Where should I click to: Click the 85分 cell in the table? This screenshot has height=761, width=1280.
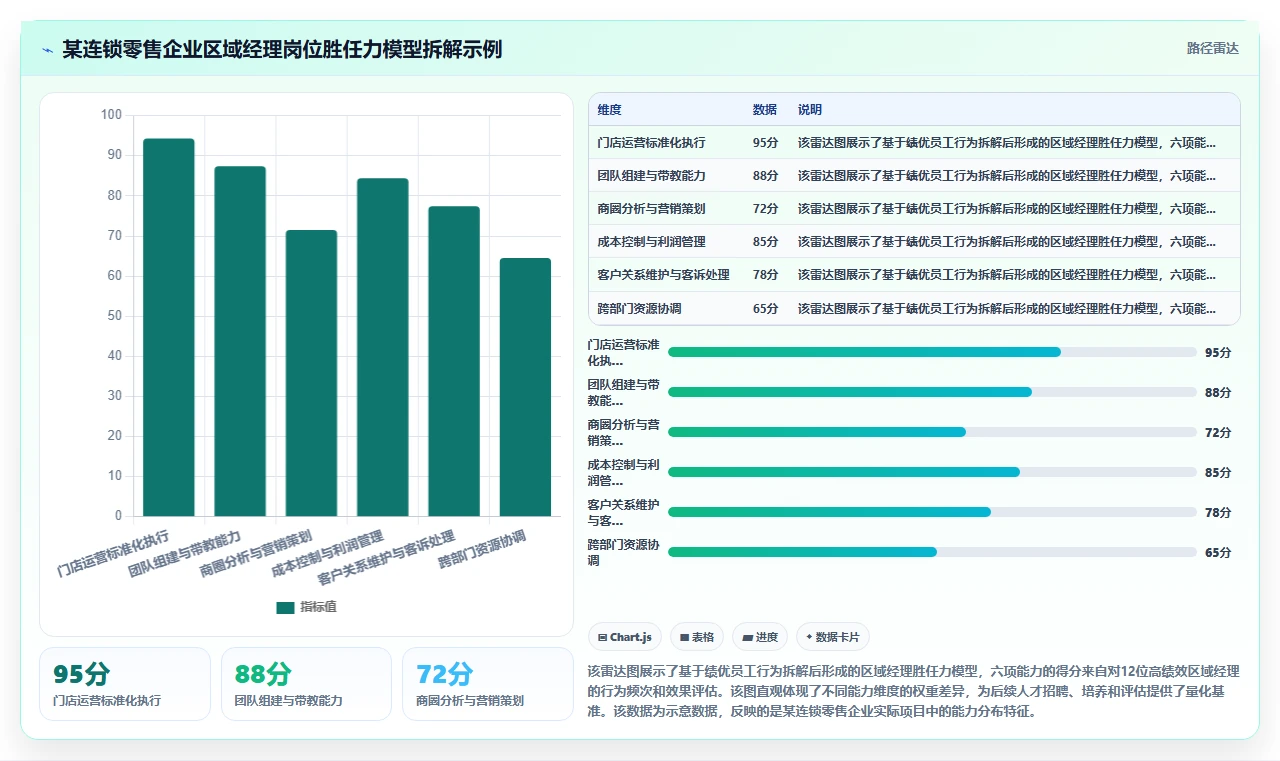pos(766,242)
